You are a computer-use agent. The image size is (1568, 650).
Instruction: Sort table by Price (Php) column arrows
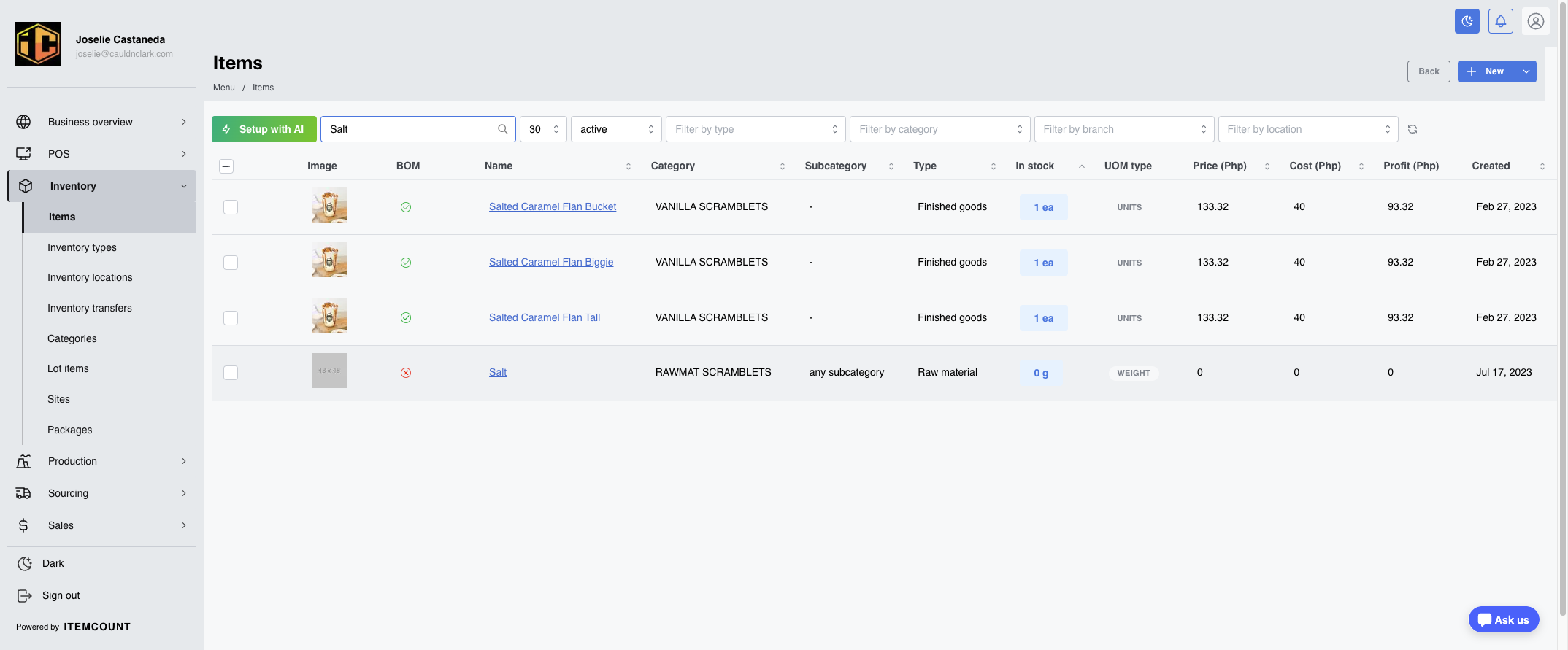tap(1267, 166)
